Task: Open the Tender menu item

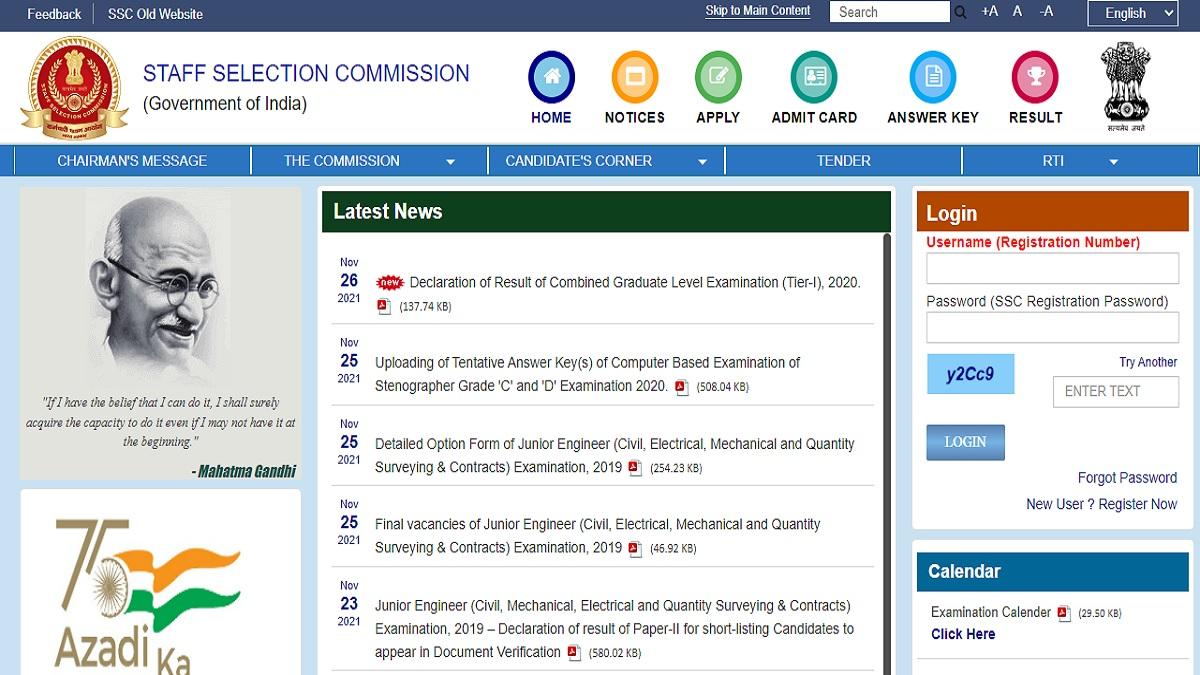Action: click(843, 160)
